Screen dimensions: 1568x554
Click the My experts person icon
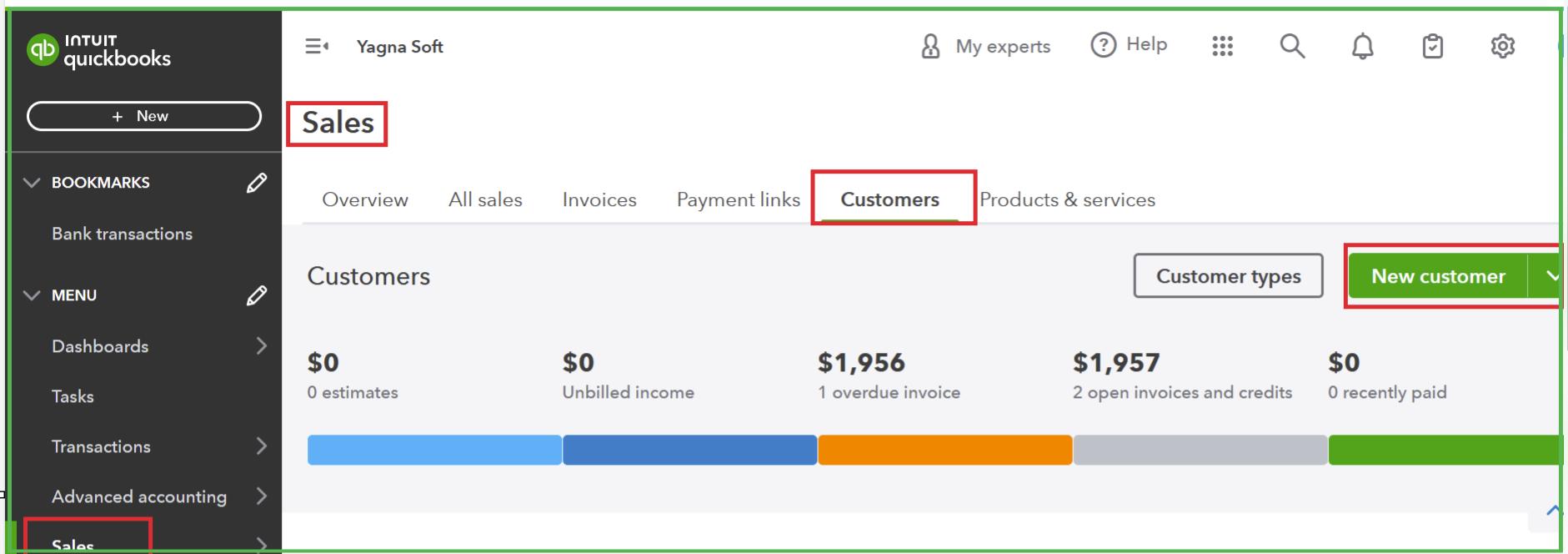930,46
